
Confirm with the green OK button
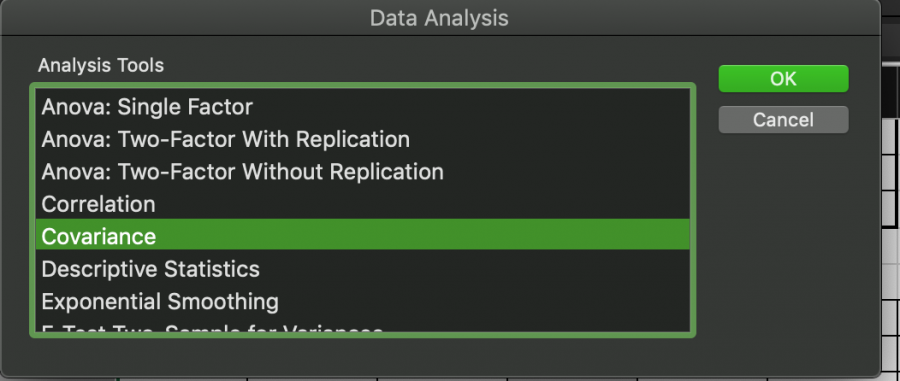click(783, 79)
